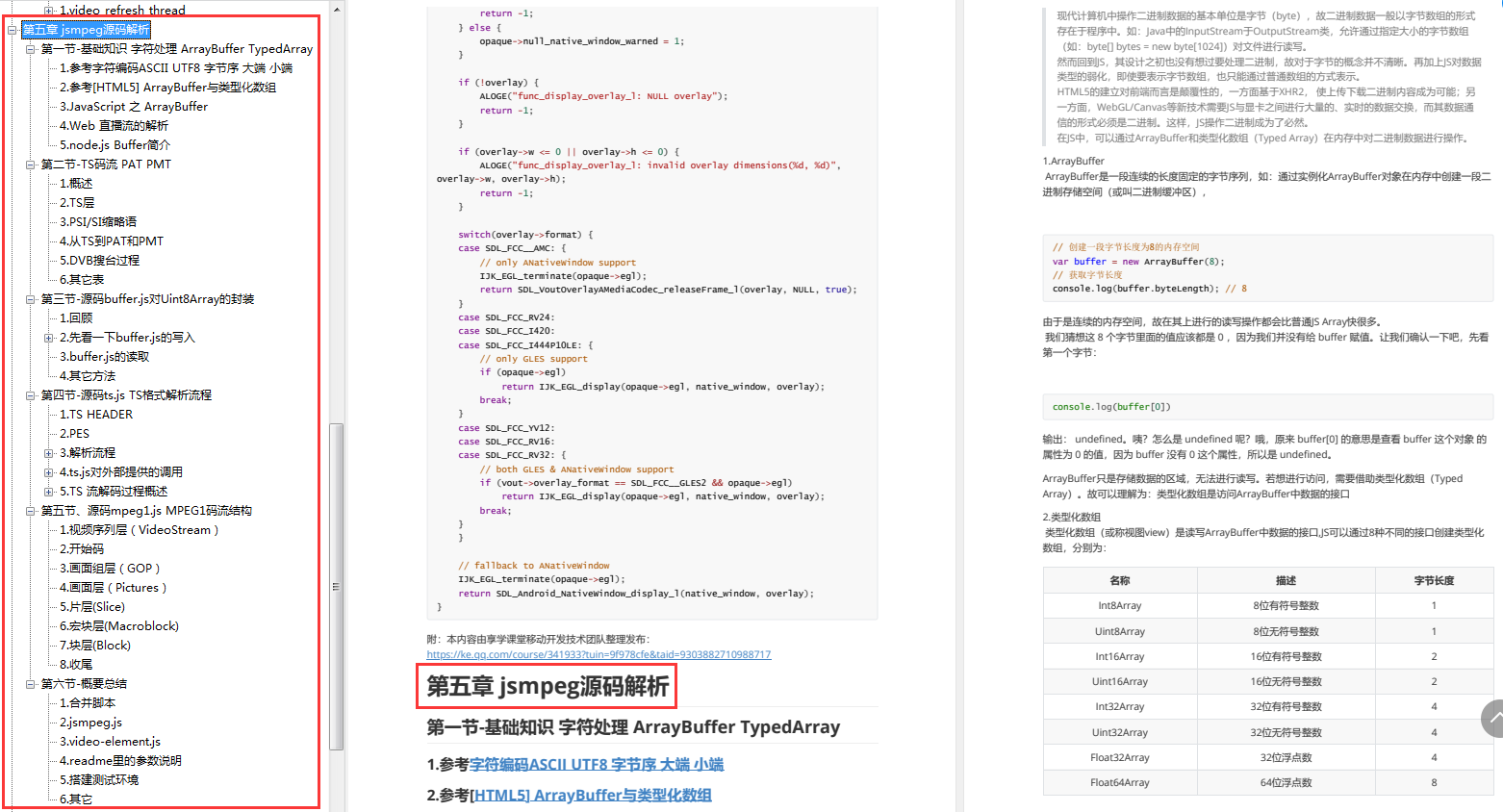Click the 第一节-基础知识 字符处理 heading in page

click(633, 727)
